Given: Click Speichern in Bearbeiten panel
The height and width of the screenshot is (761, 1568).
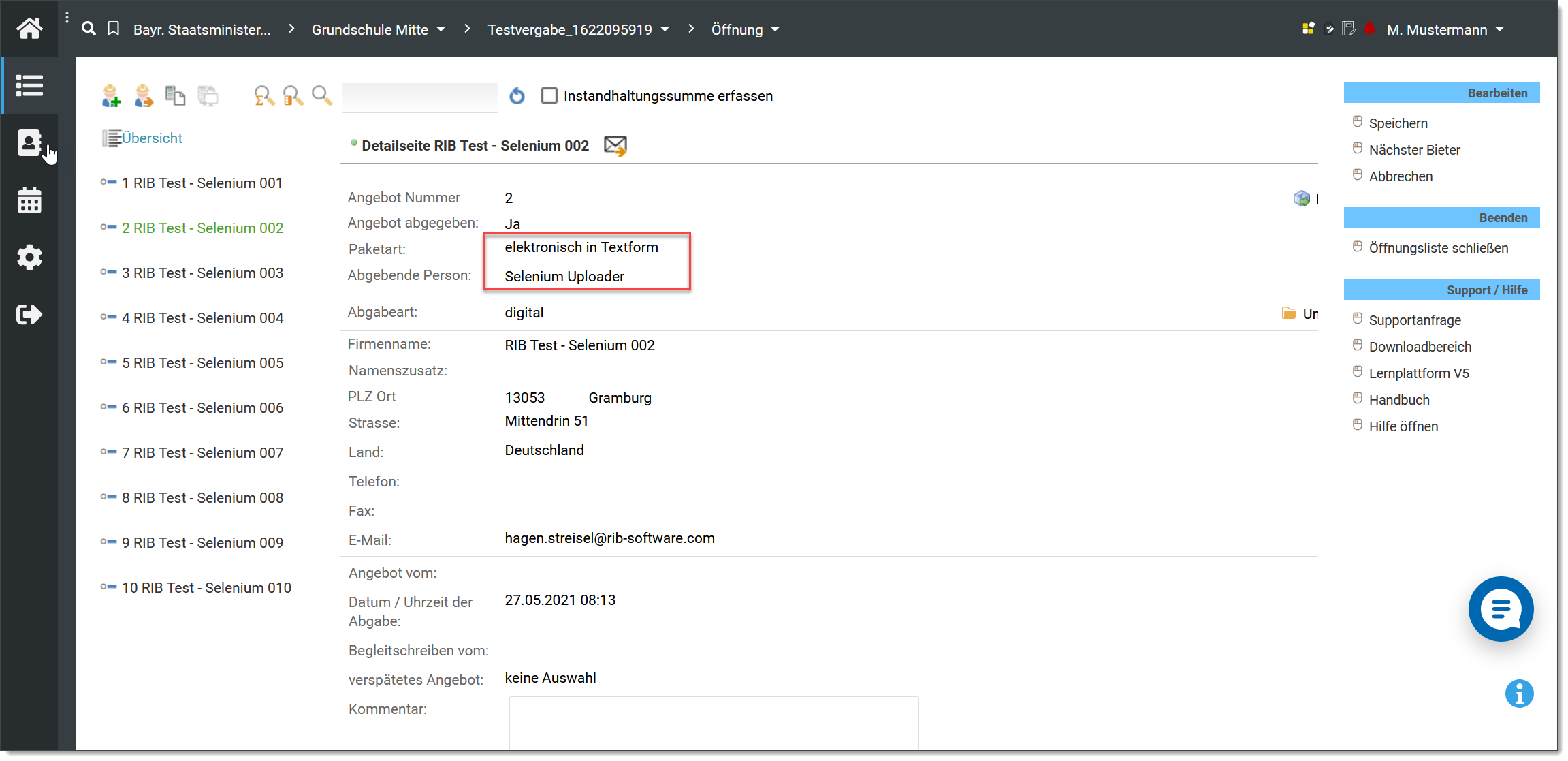Looking at the screenshot, I should (1398, 123).
